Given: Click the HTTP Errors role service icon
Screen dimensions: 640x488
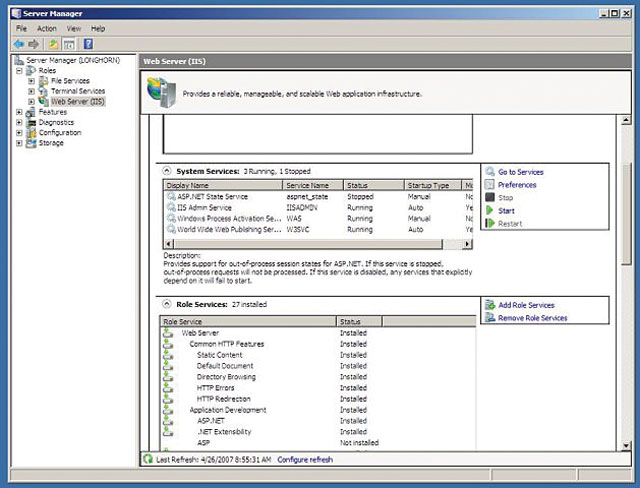Looking at the screenshot, I should (168, 388).
